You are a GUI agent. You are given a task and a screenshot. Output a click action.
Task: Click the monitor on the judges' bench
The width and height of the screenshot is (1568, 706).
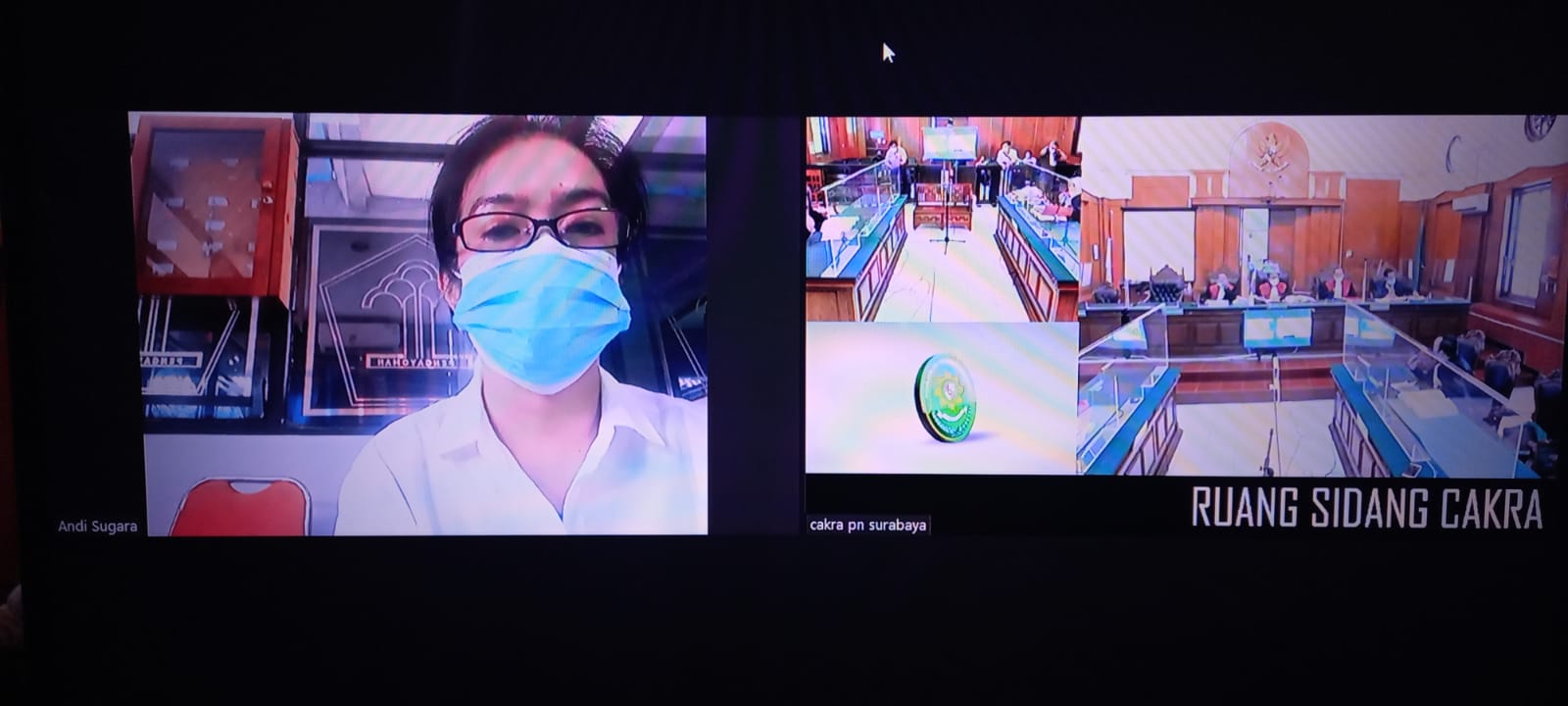1277,328
